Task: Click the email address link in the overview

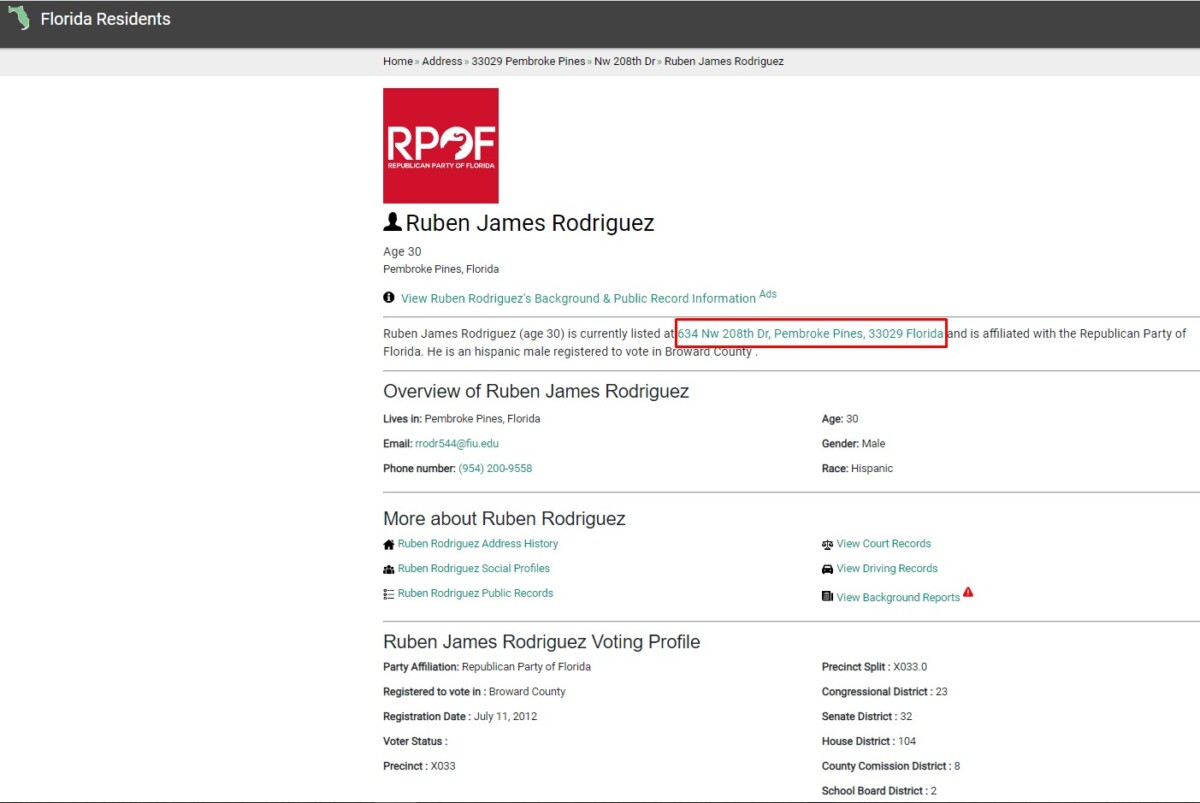Action: (456, 443)
